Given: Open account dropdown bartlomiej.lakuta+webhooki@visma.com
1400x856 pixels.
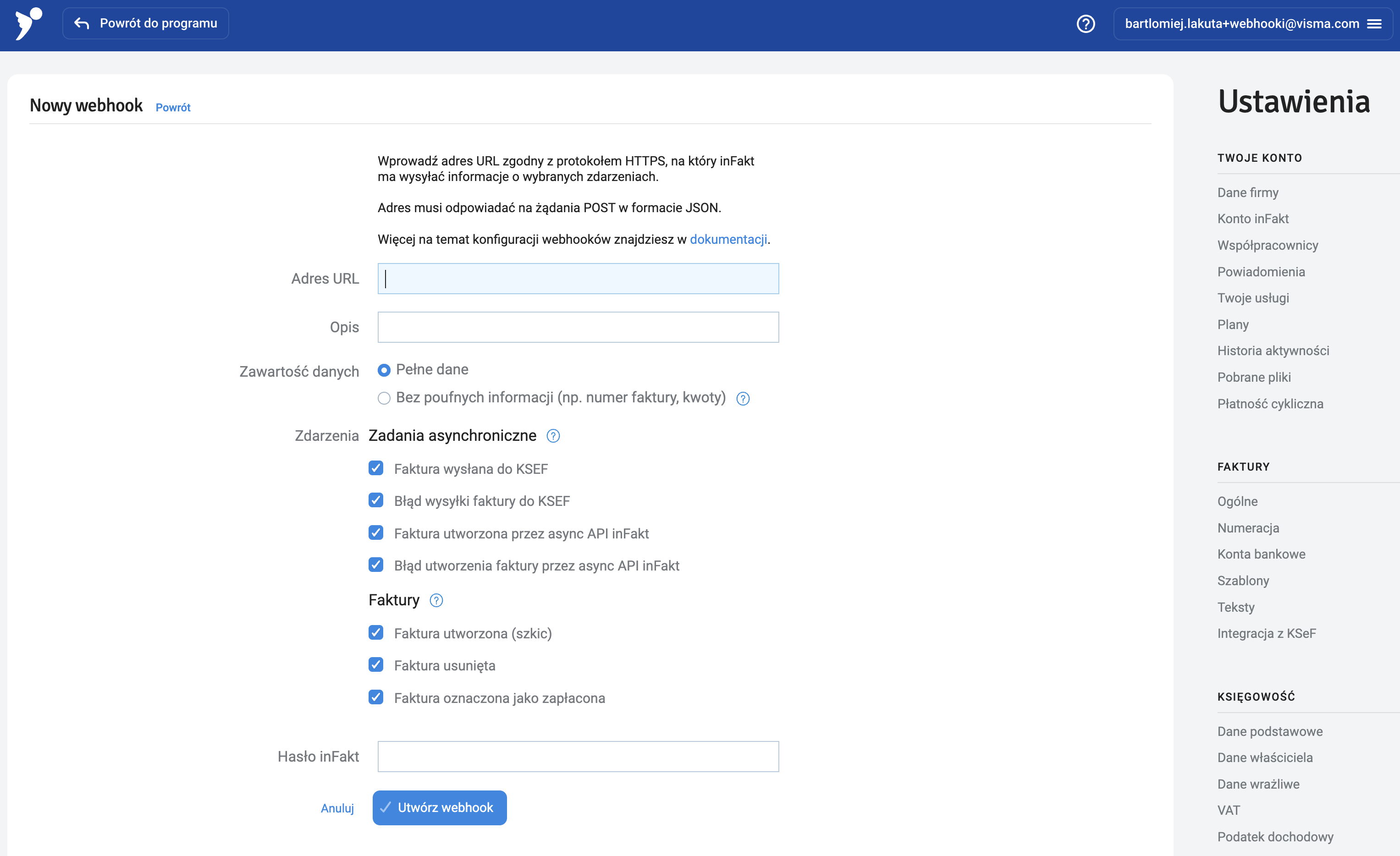Looking at the screenshot, I should click(1253, 24).
